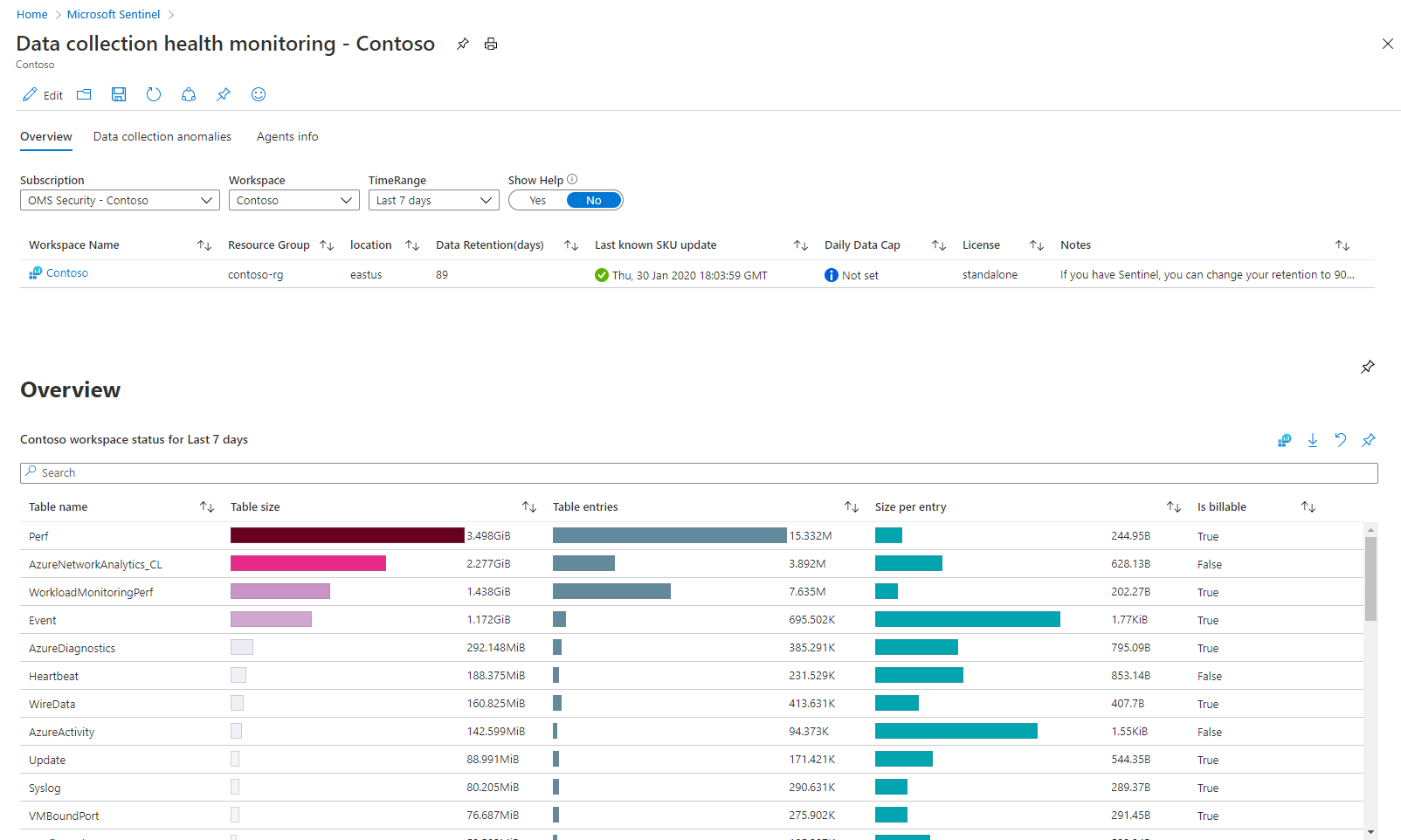Export table data with download arrow icon
This screenshot has height=840, width=1401.
point(1312,440)
